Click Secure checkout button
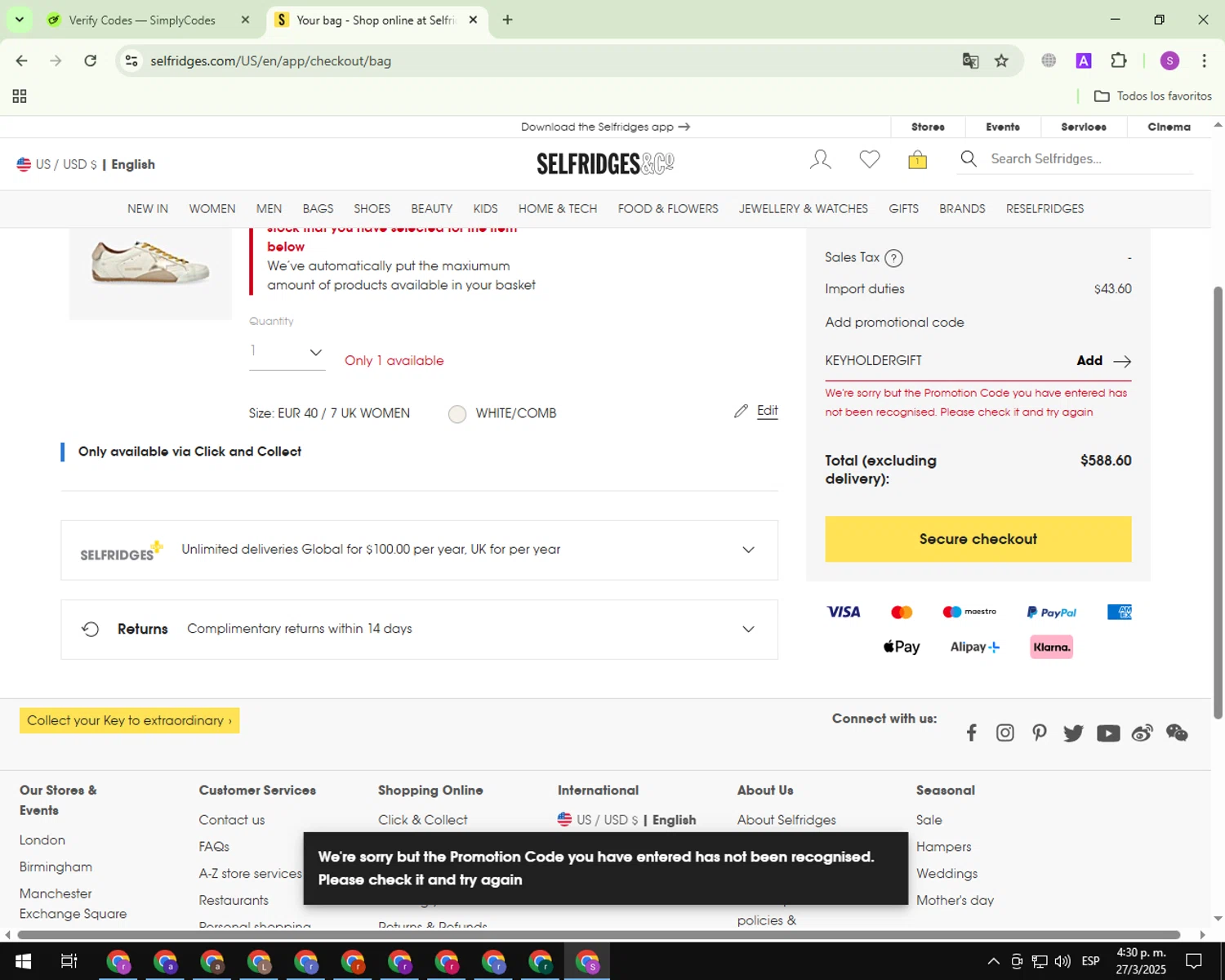This screenshot has height=980, width=1225. tap(978, 539)
